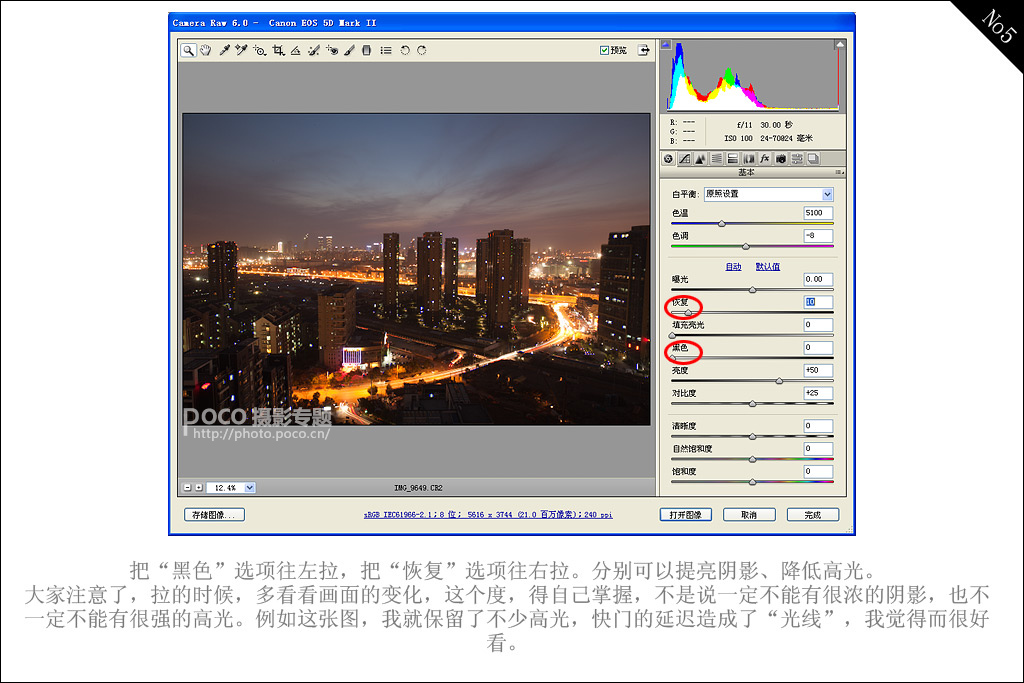Click the 曝光 value field 0.00
This screenshot has height=683, width=1024.
(818, 279)
